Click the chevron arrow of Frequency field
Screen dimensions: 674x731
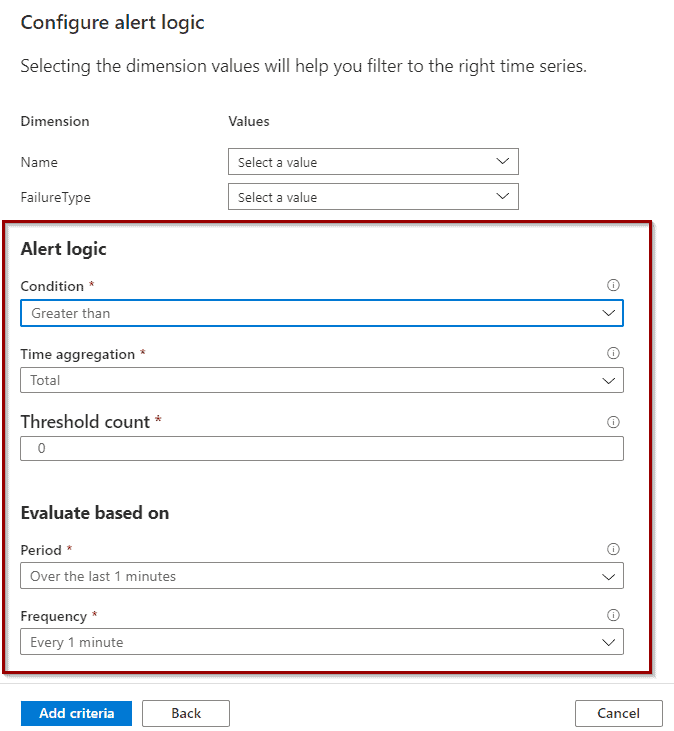(x=608, y=642)
